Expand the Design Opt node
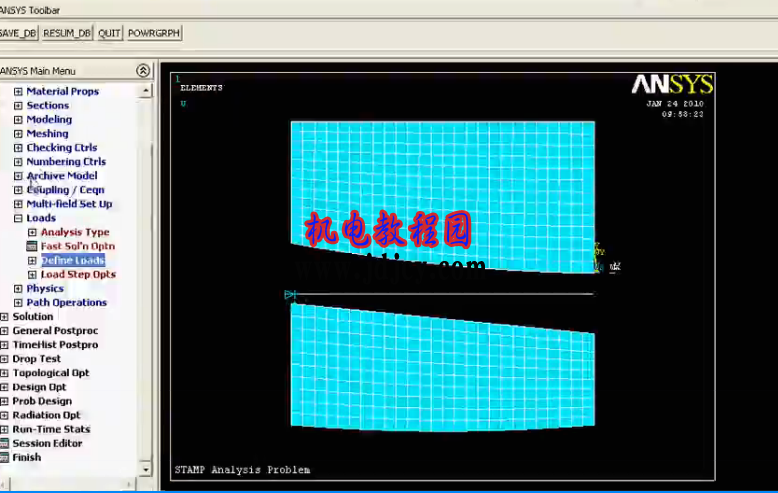 pos(4,387)
